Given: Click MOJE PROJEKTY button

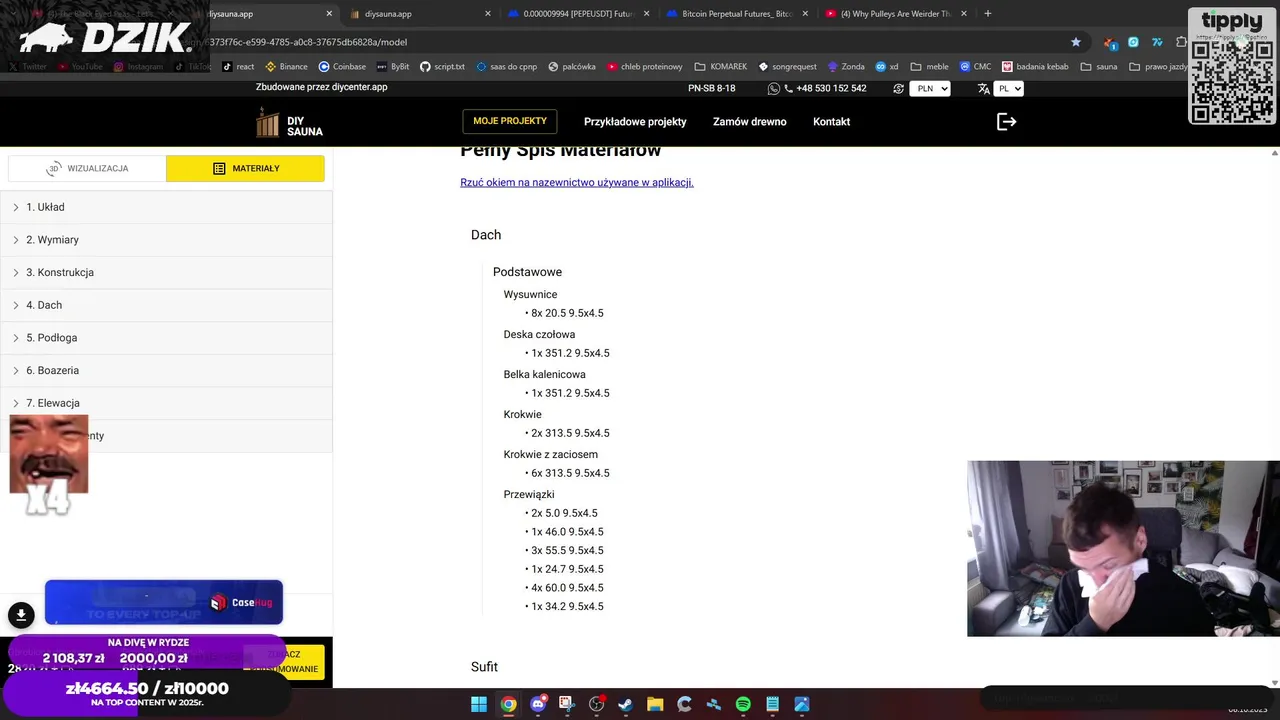Looking at the screenshot, I should point(510,121).
